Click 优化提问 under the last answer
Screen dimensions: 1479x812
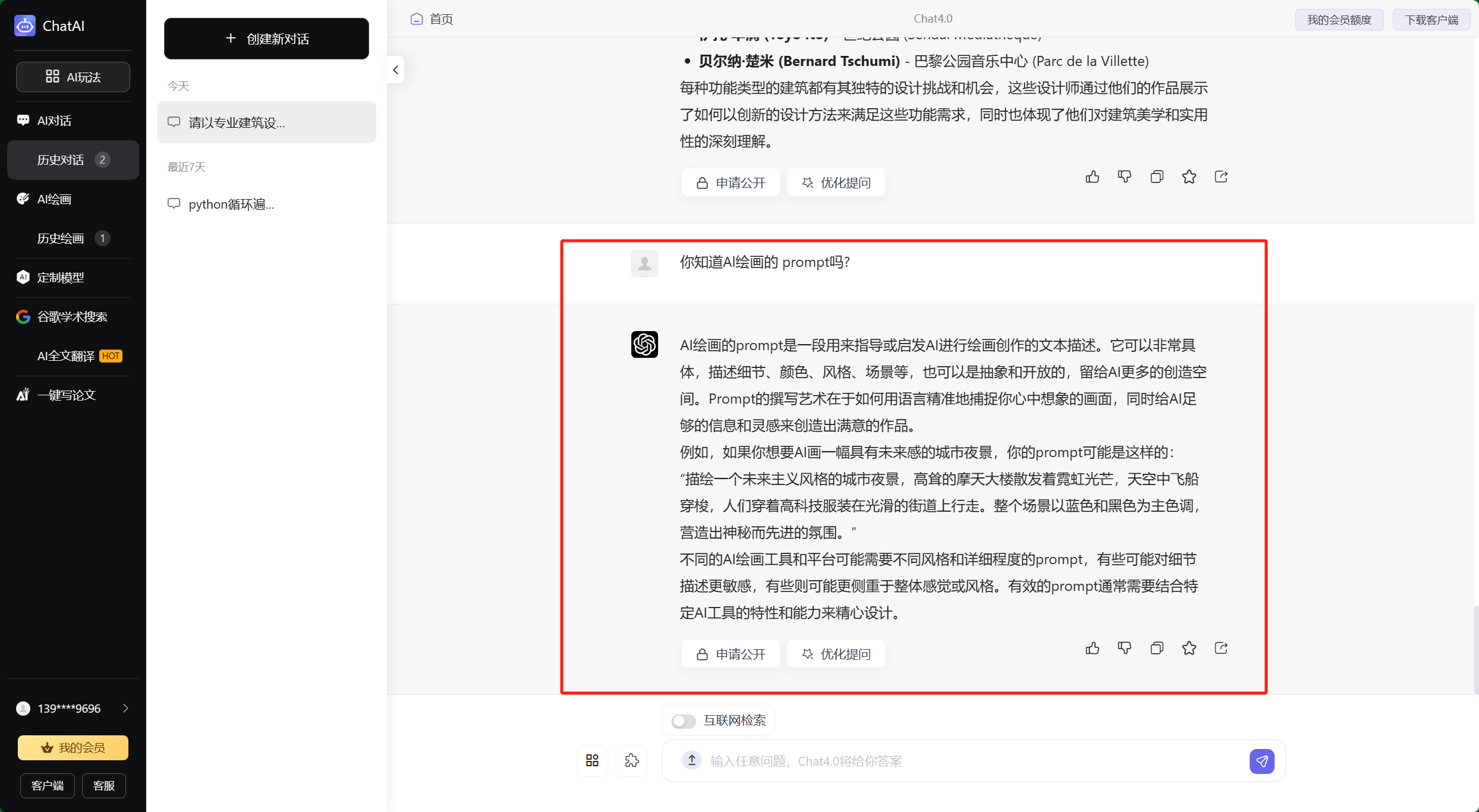click(x=836, y=654)
